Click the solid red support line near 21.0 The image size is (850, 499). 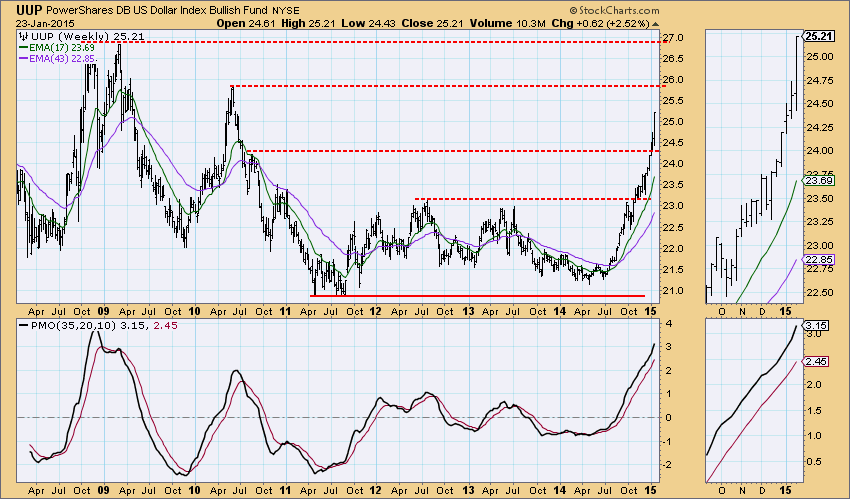click(478, 296)
